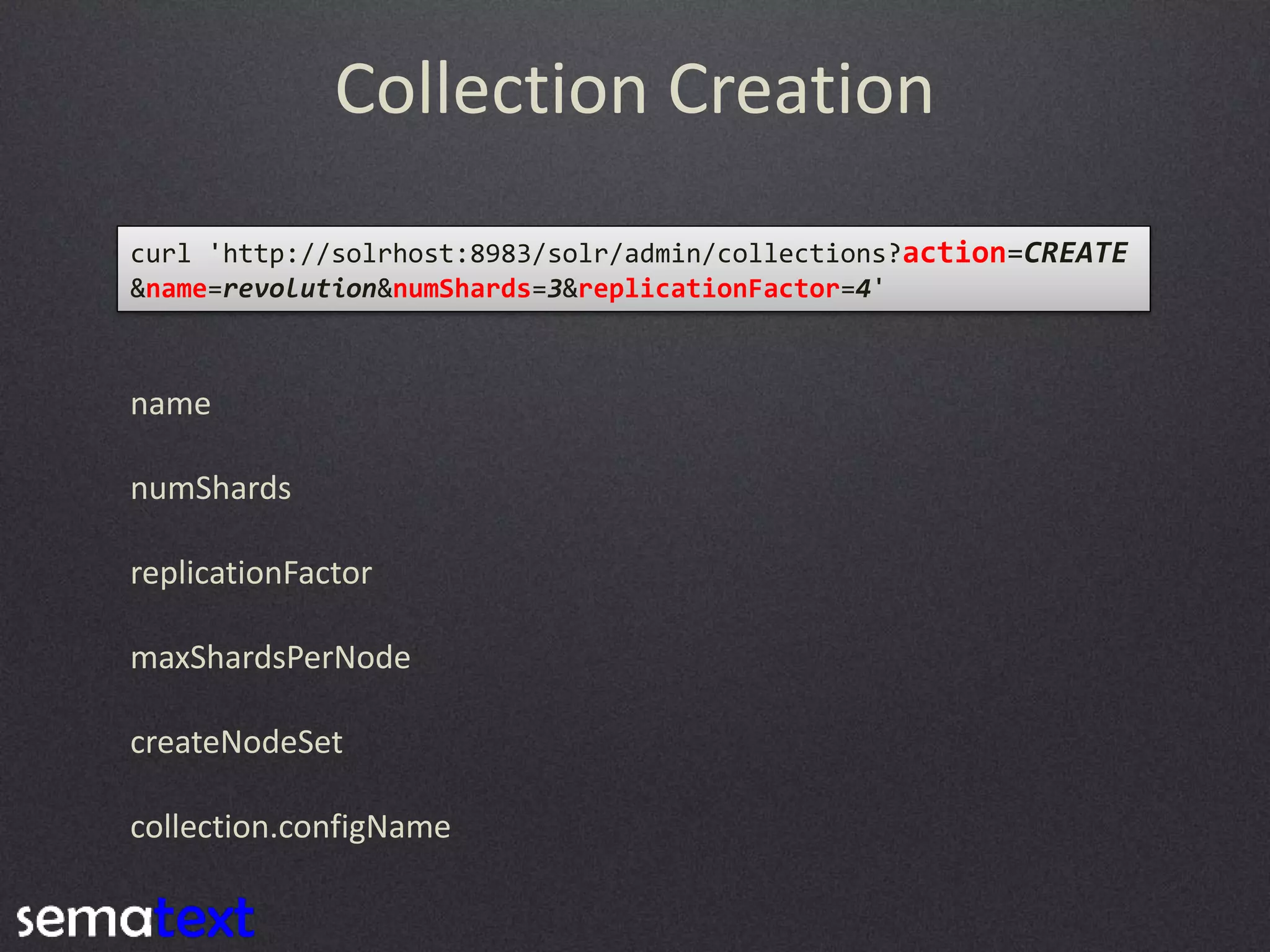Click the 'replicationFactor' list item

click(x=251, y=573)
